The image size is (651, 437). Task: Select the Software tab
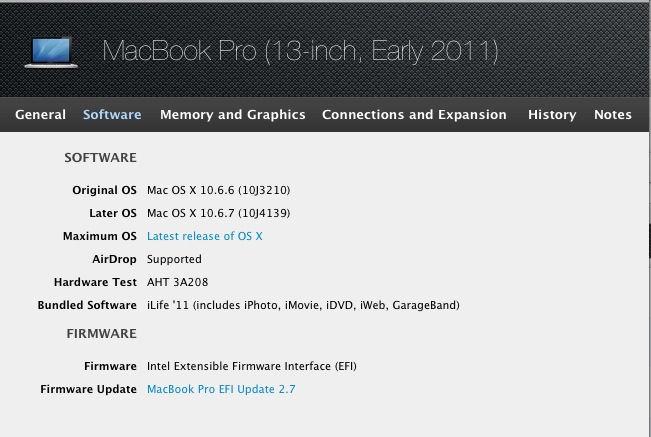pos(112,115)
